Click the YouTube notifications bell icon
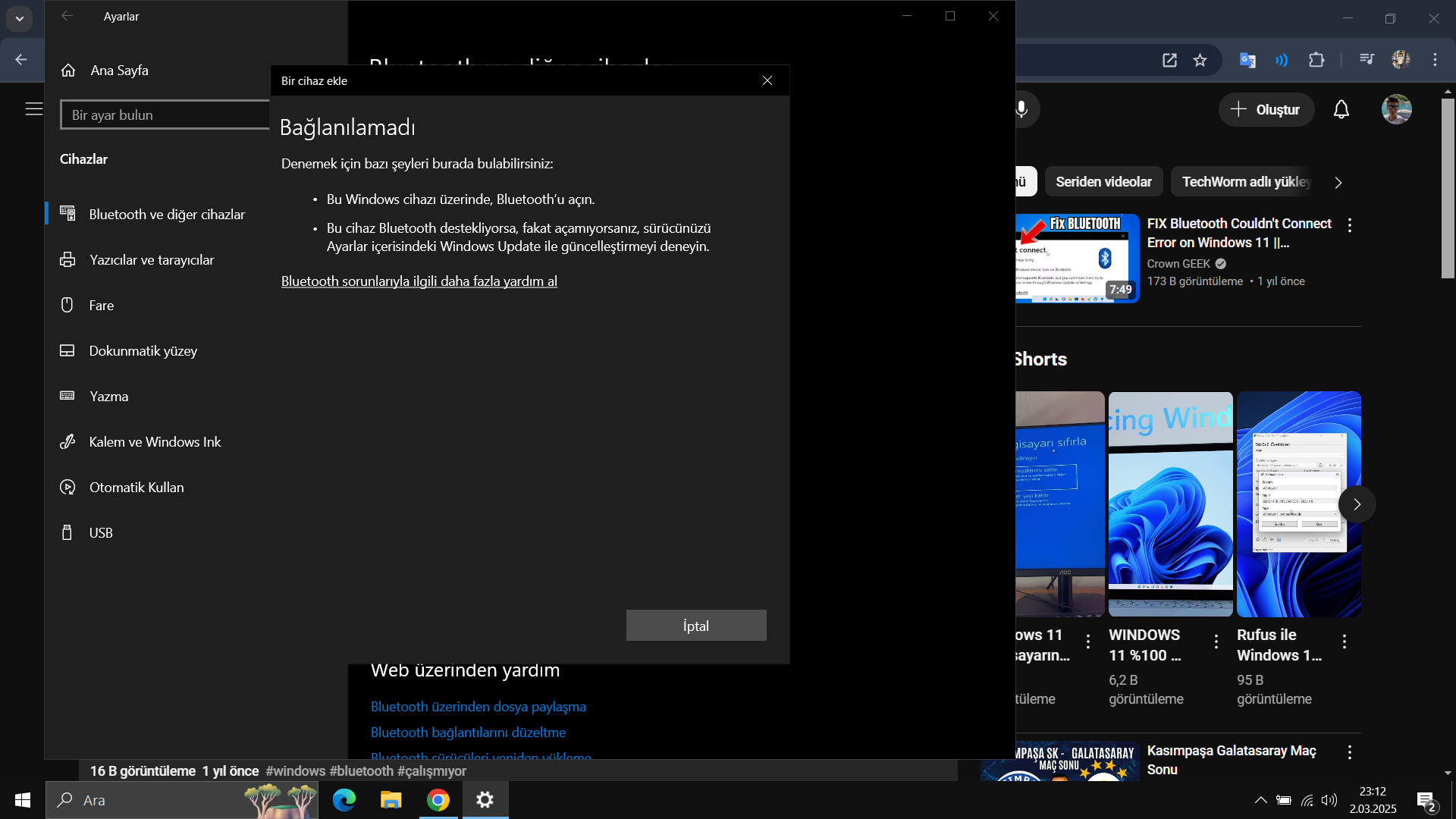Screen dimensions: 1456x819 1341,110
